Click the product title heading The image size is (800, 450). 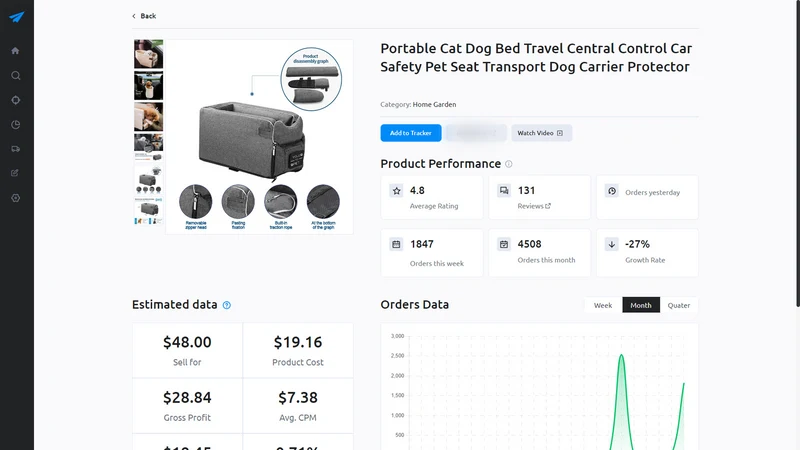point(536,58)
